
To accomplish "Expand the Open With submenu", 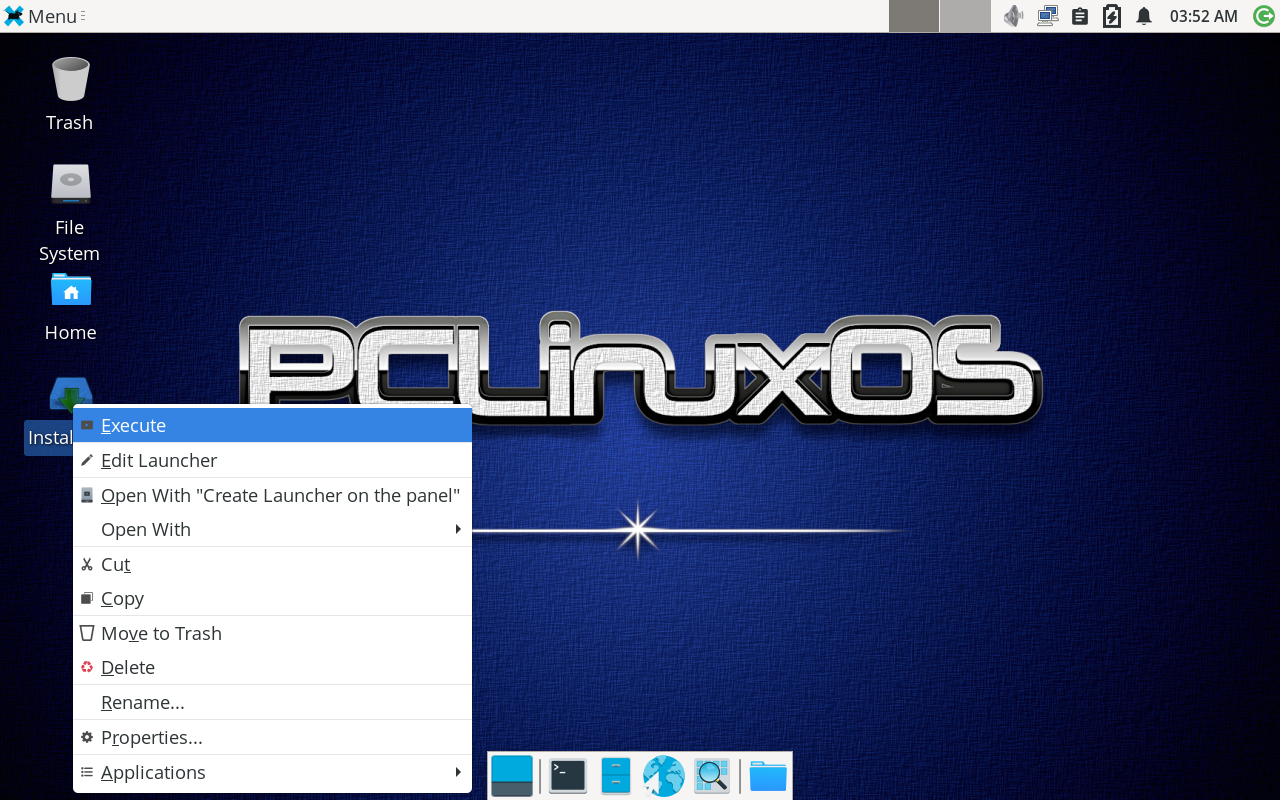I will tap(272, 529).
